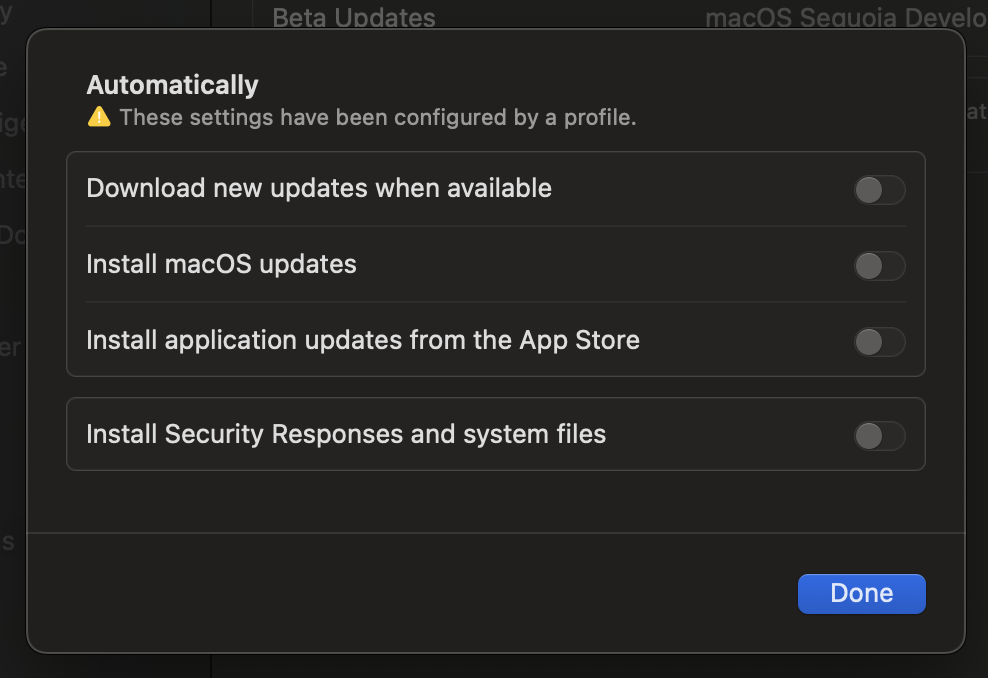Click 'macOS Sequoia Develo' value in background window
Image resolution: width=988 pixels, height=678 pixels.
pyautogui.click(x=846, y=17)
